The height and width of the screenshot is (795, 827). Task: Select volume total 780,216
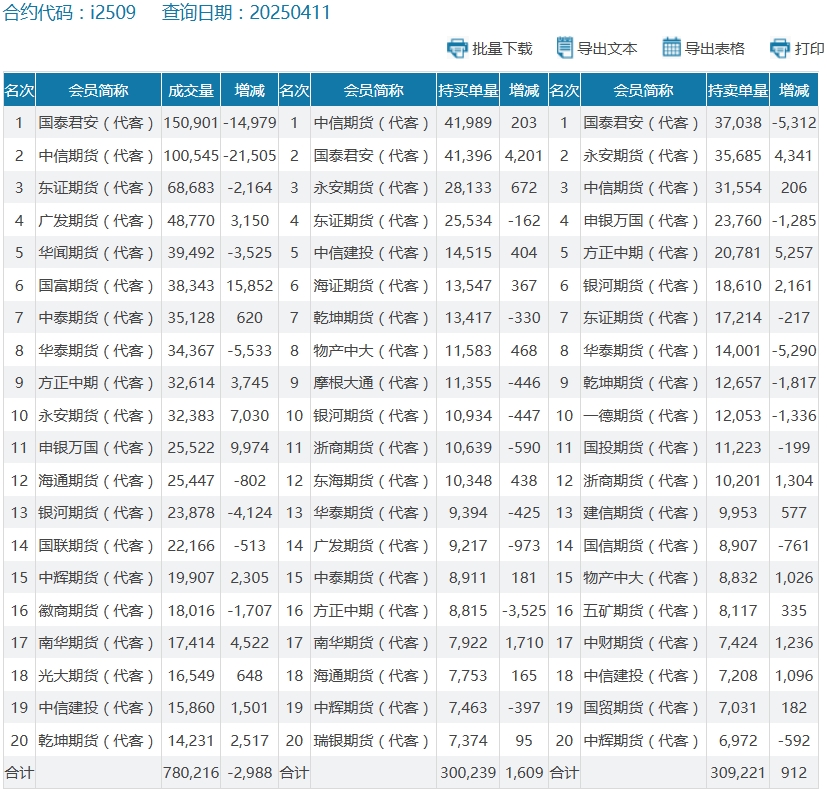tap(191, 773)
